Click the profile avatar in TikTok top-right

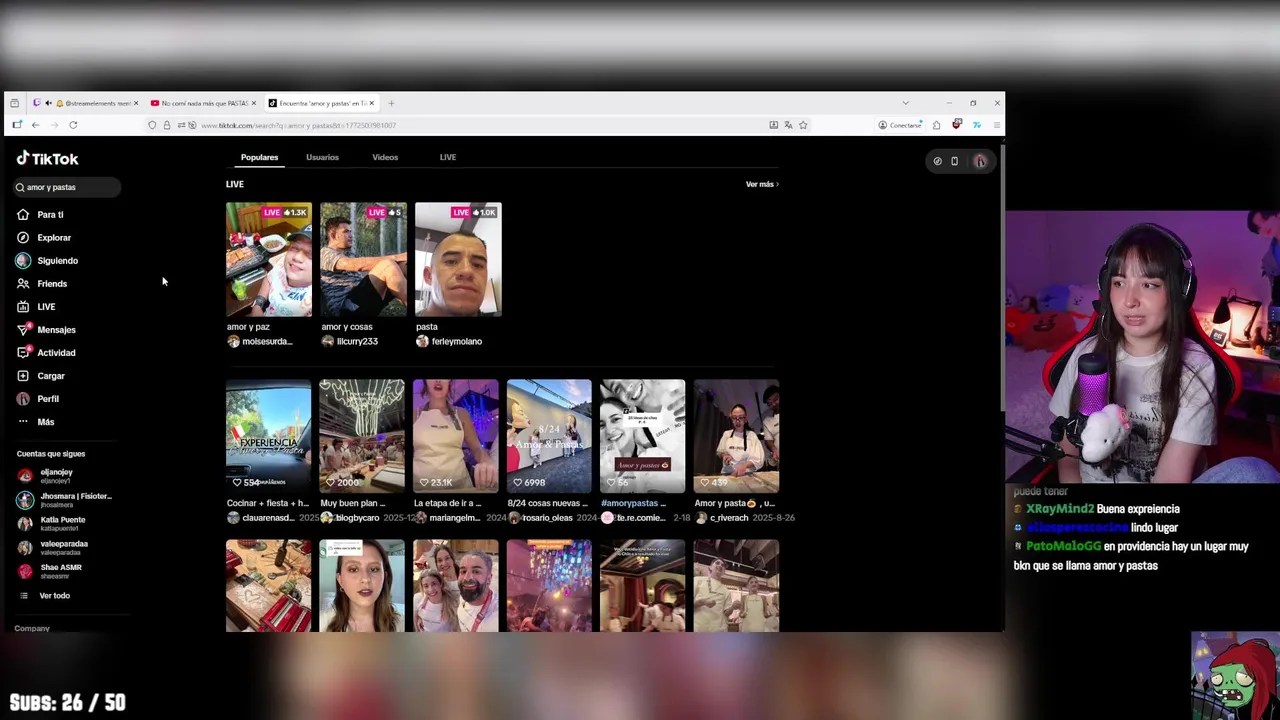[x=980, y=161]
